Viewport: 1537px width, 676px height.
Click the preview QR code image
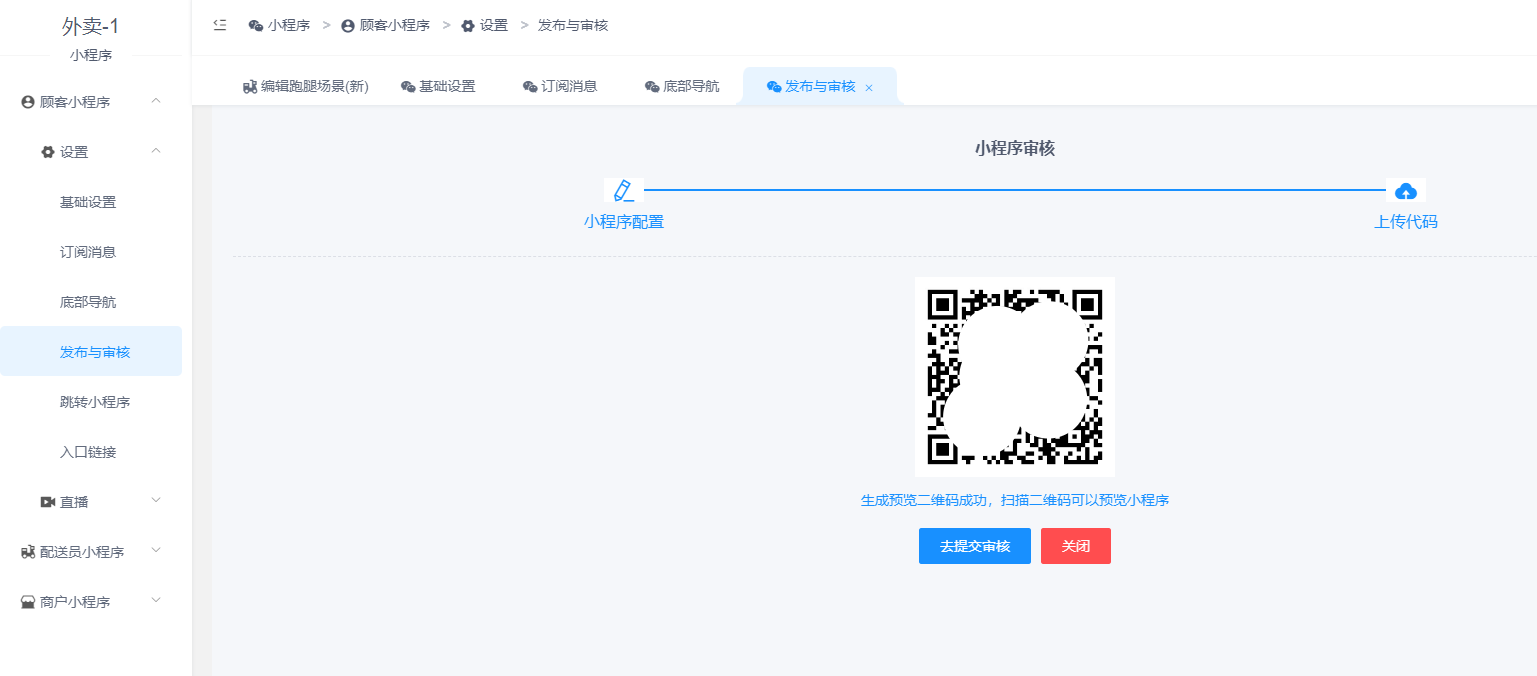coord(1015,377)
